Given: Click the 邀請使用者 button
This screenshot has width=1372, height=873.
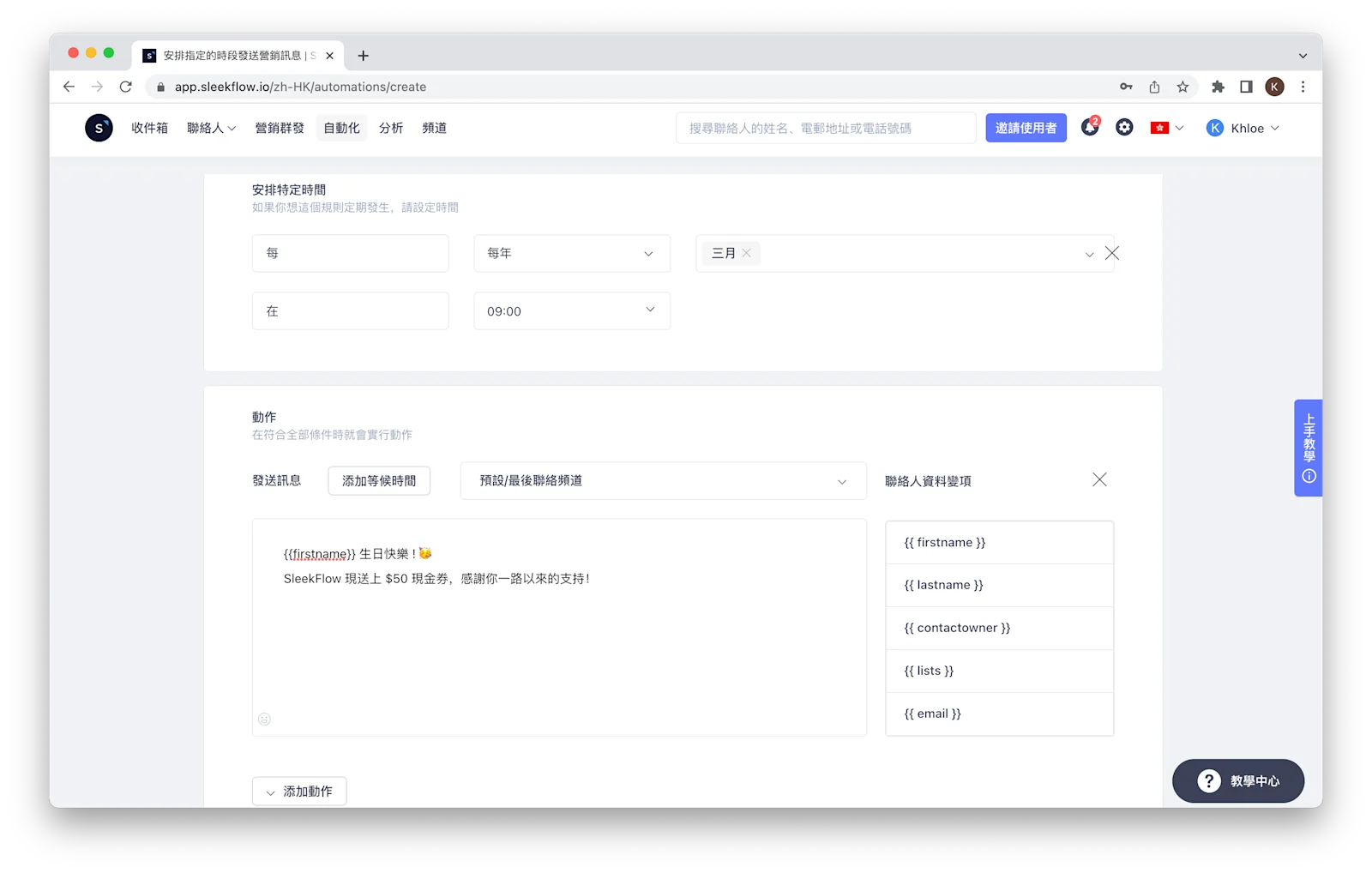Looking at the screenshot, I should pos(1026,128).
